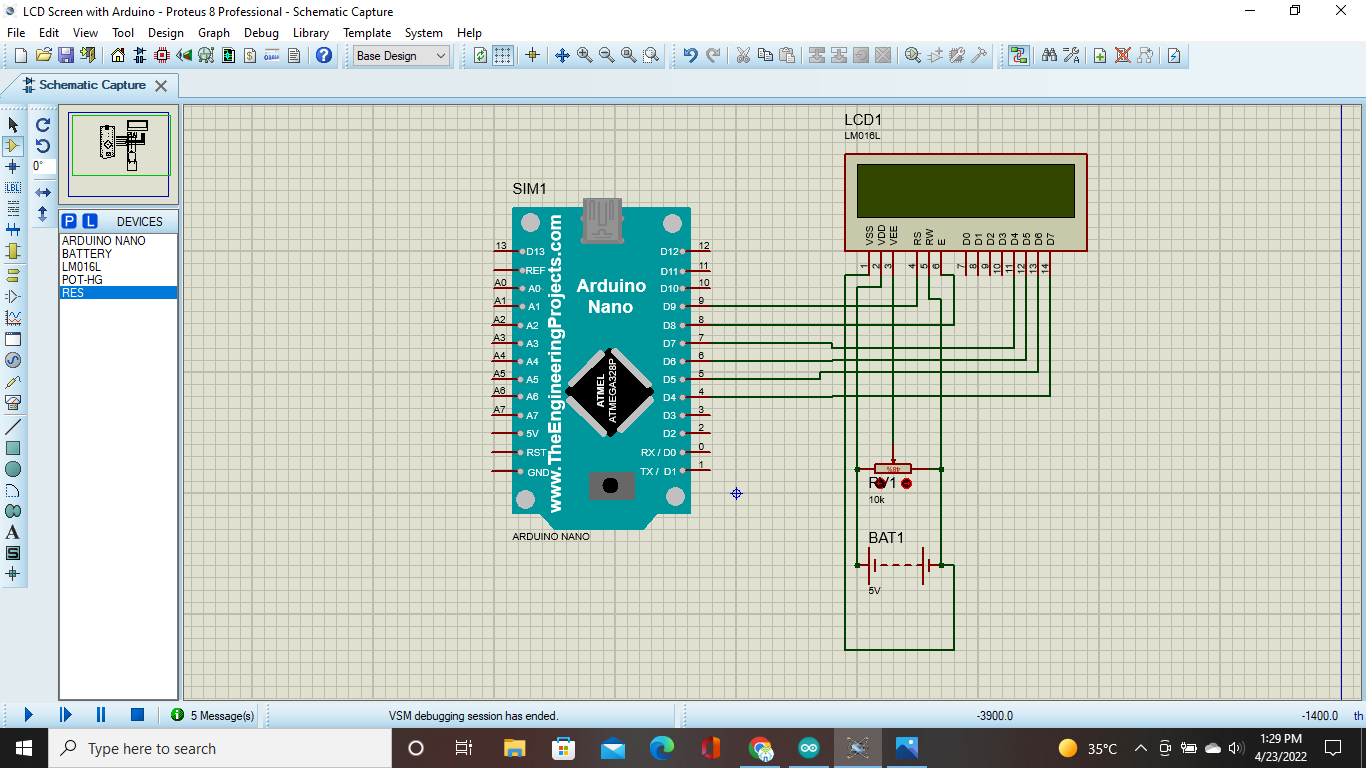Open the Arduino IDE taskbar icon

tap(808, 748)
